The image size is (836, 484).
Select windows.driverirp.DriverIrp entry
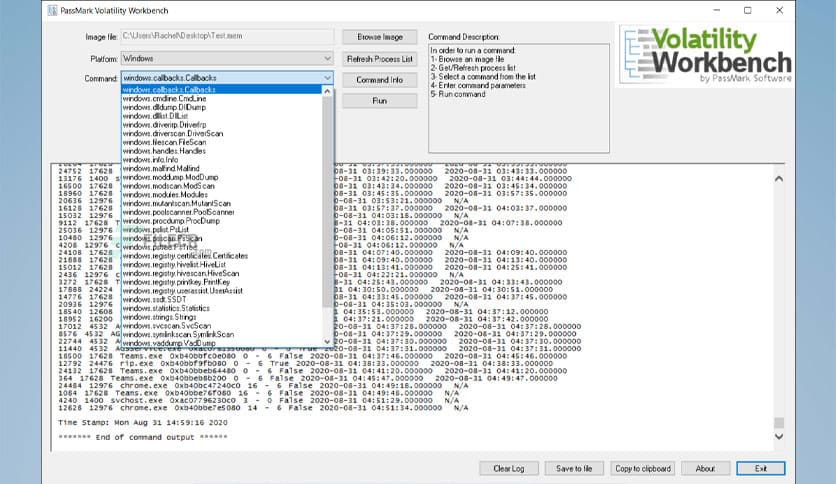(x=221, y=125)
